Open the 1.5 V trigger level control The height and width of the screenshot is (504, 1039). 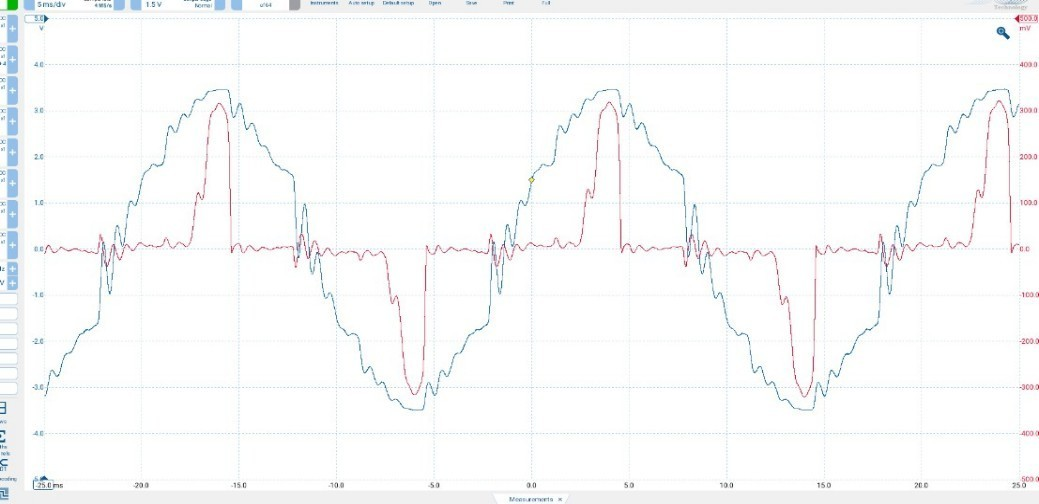coord(154,4)
